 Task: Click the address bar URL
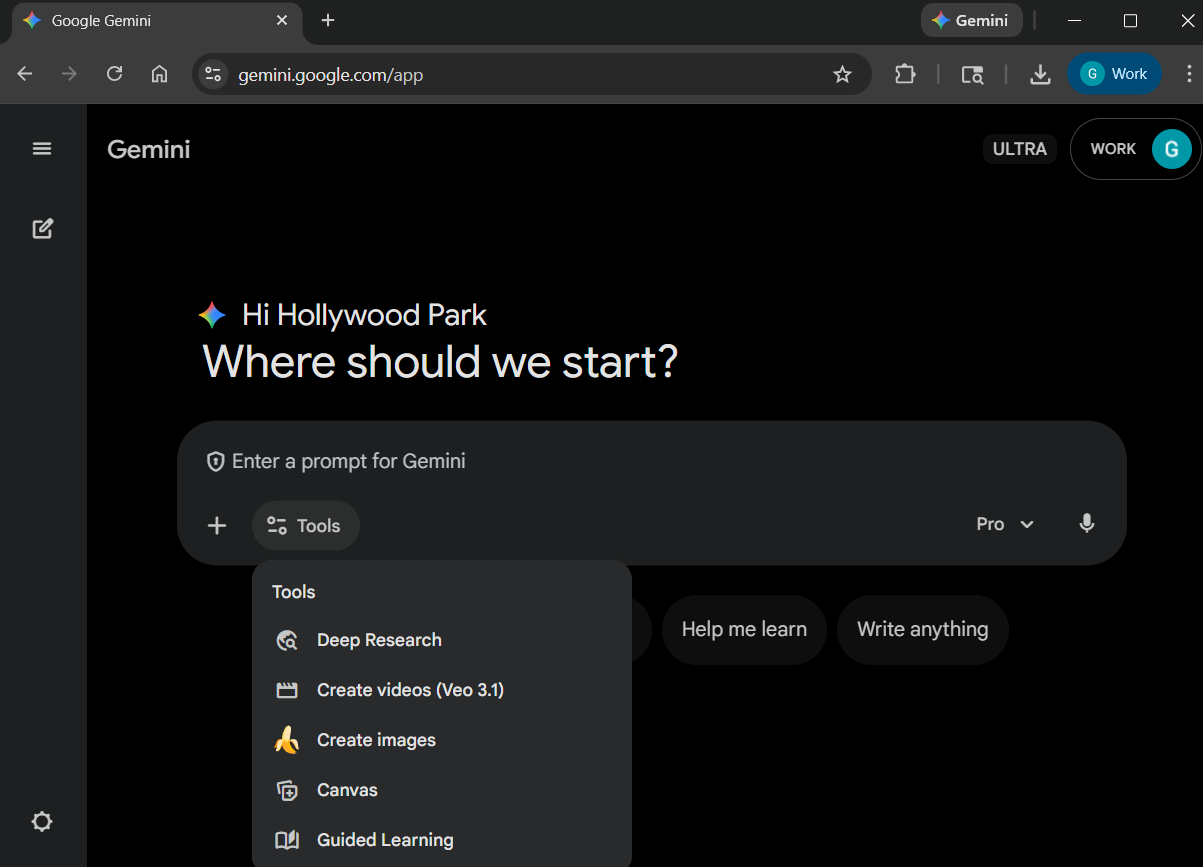[330, 75]
